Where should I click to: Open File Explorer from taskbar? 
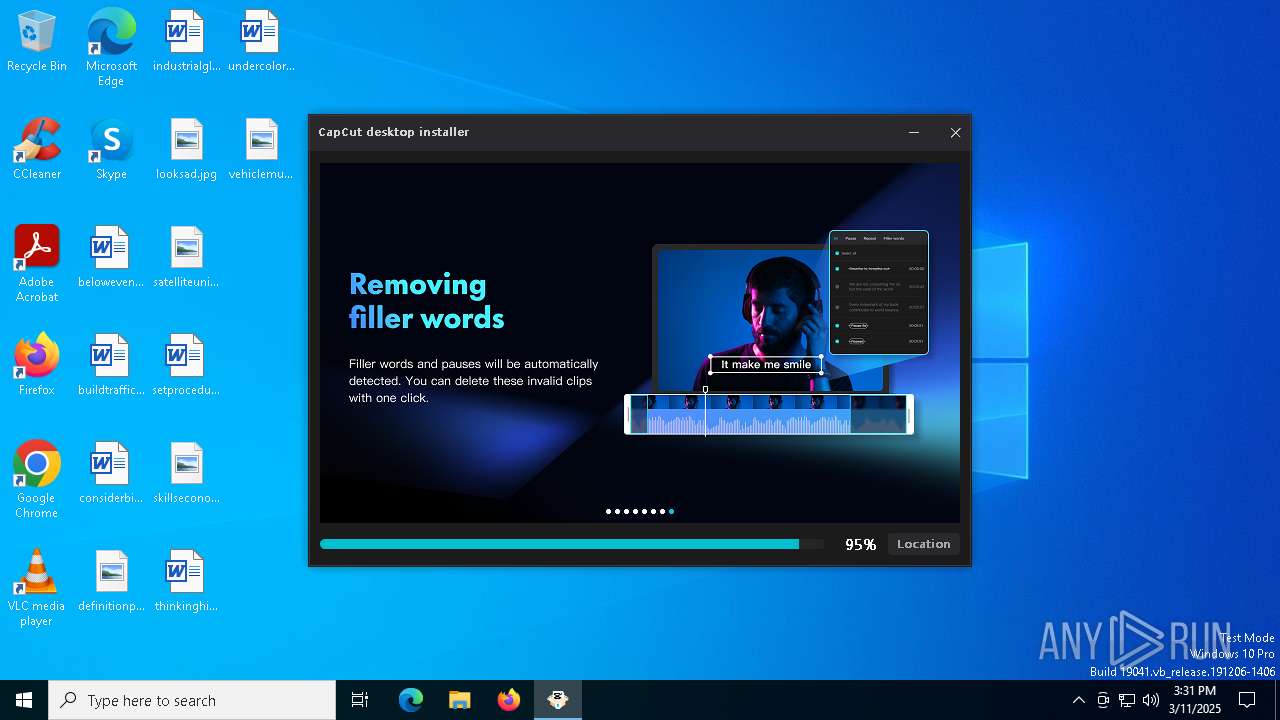coord(460,700)
